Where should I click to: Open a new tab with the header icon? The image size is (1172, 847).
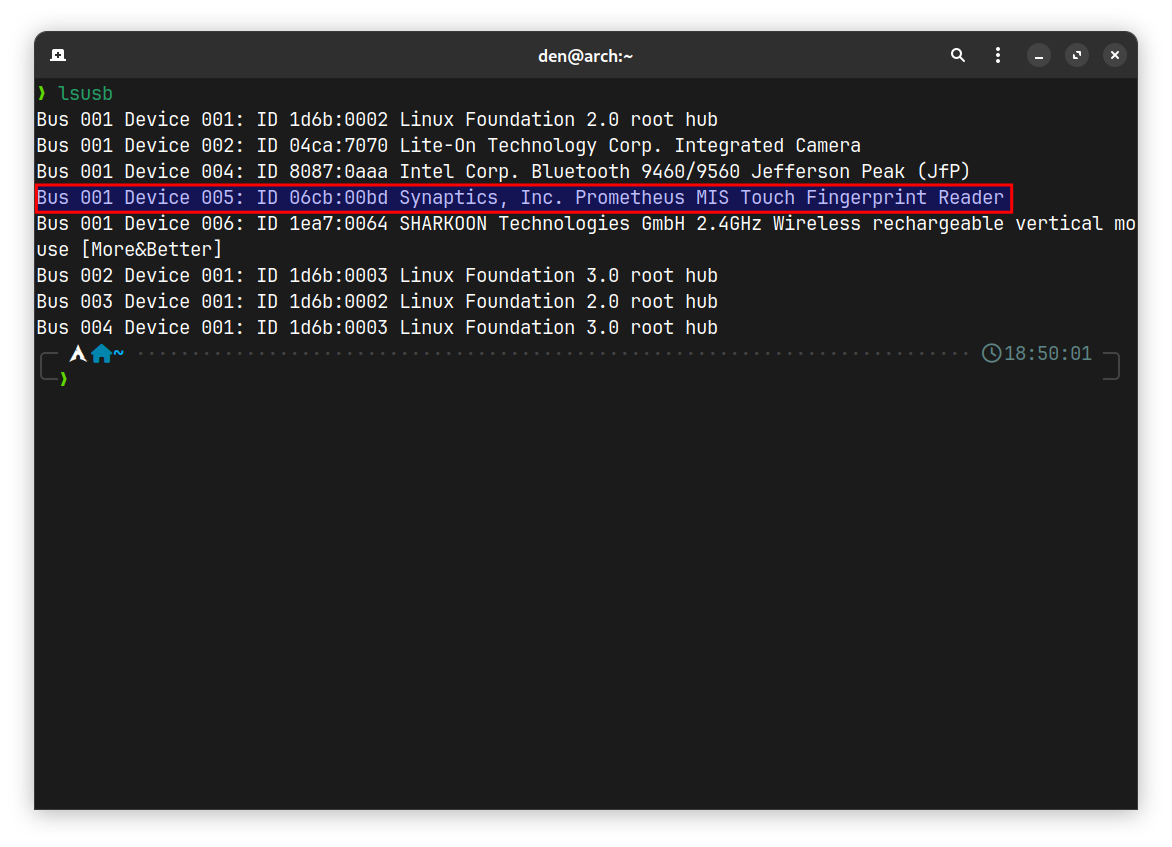[x=58, y=55]
